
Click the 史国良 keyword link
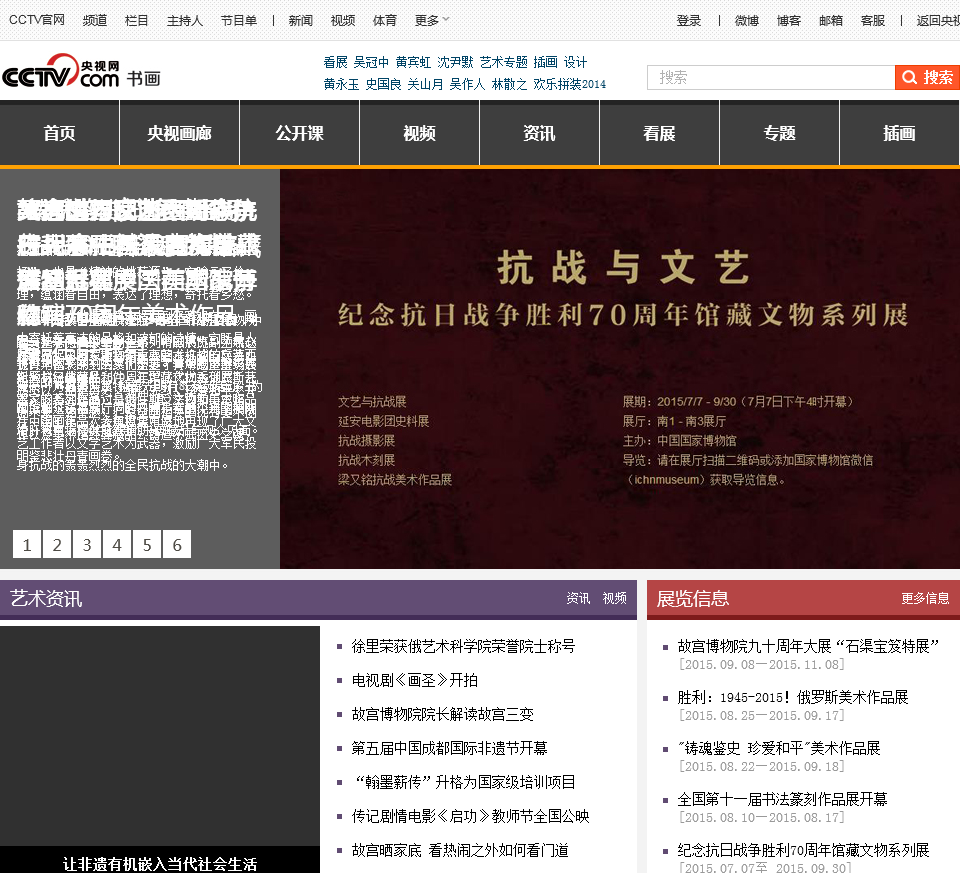[x=383, y=84]
